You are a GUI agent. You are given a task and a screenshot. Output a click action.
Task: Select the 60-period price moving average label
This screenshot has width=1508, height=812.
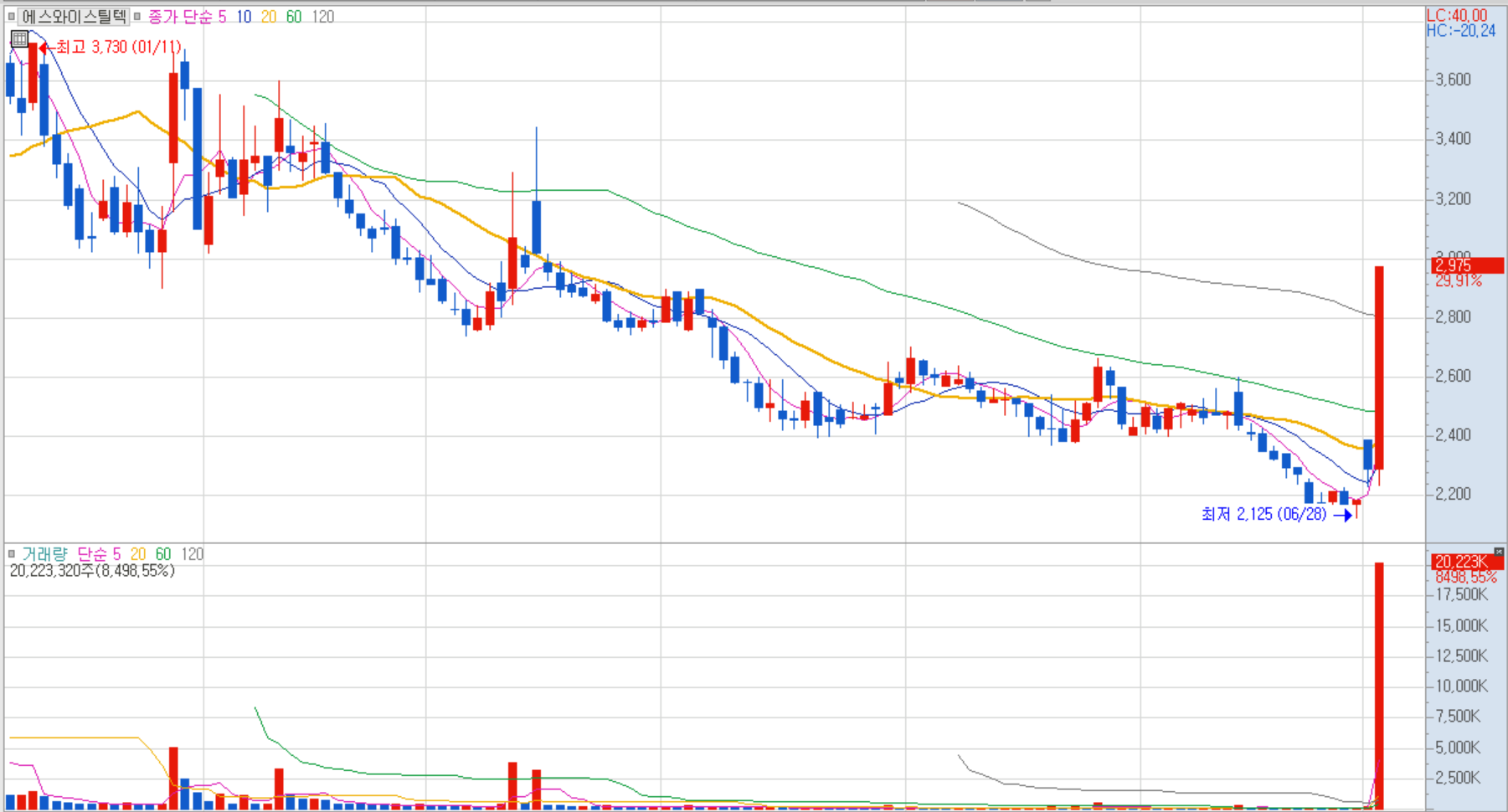tap(294, 17)
